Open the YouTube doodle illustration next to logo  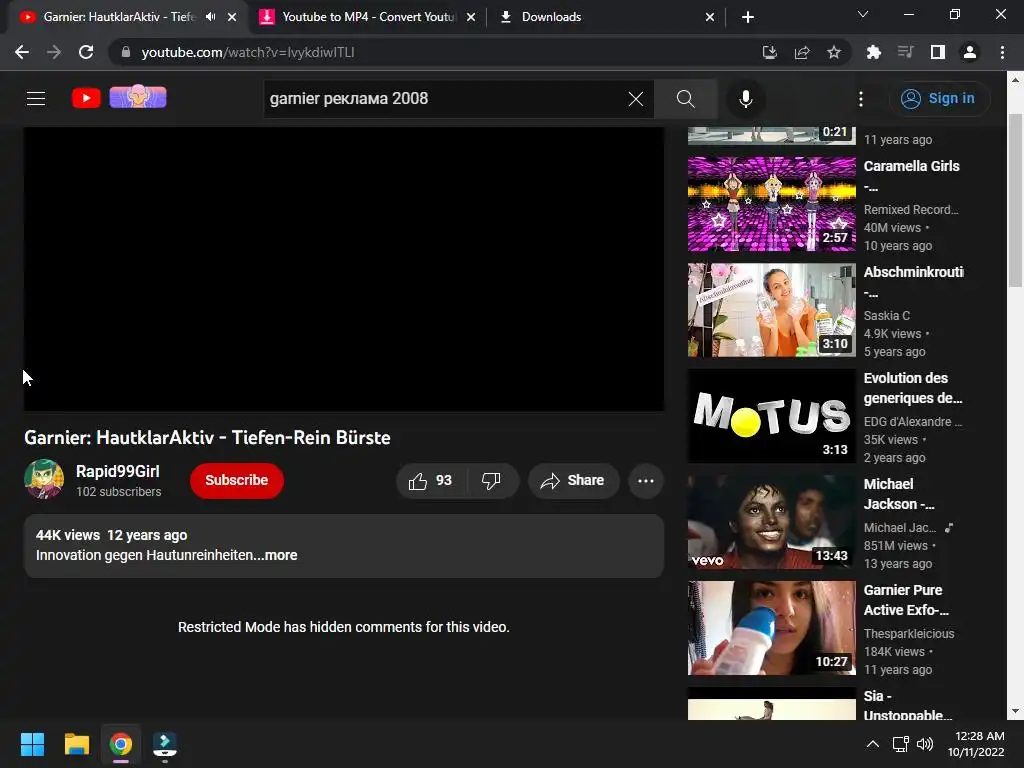point(138,97)
